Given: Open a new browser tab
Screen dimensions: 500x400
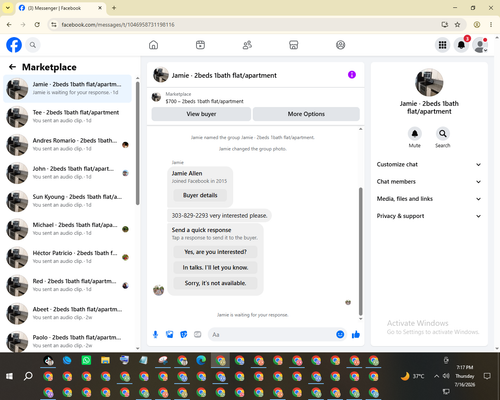Looking at the screenshot, I should pos(114,8).
